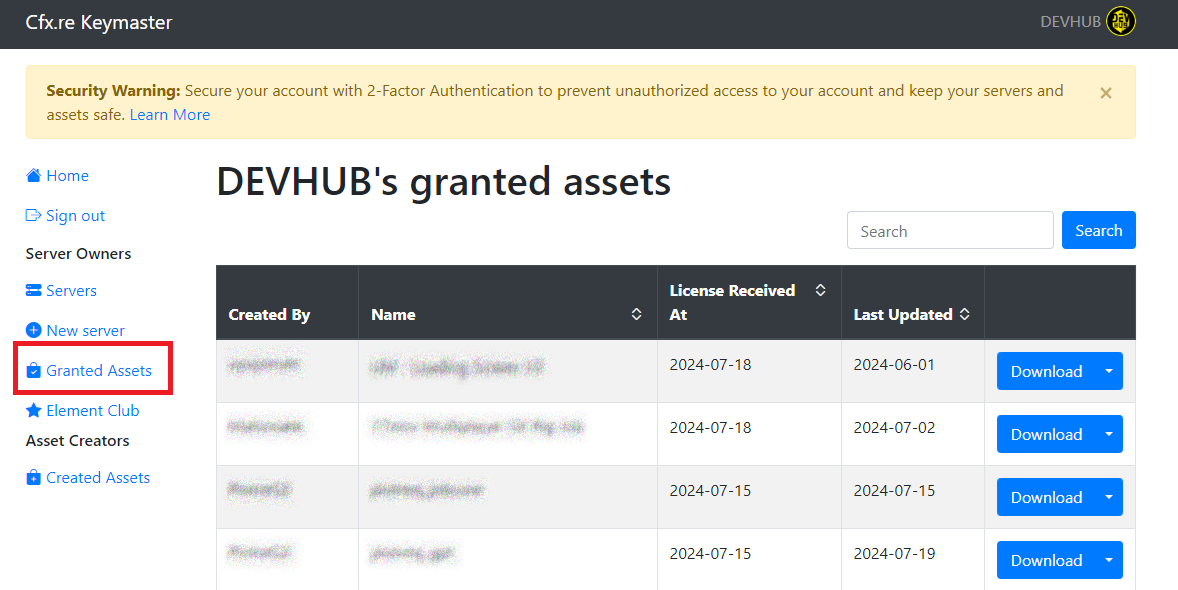Expand dropdown arrow beside 2024-07-02 Download
1178x590 pixels.
[1108, 434]
